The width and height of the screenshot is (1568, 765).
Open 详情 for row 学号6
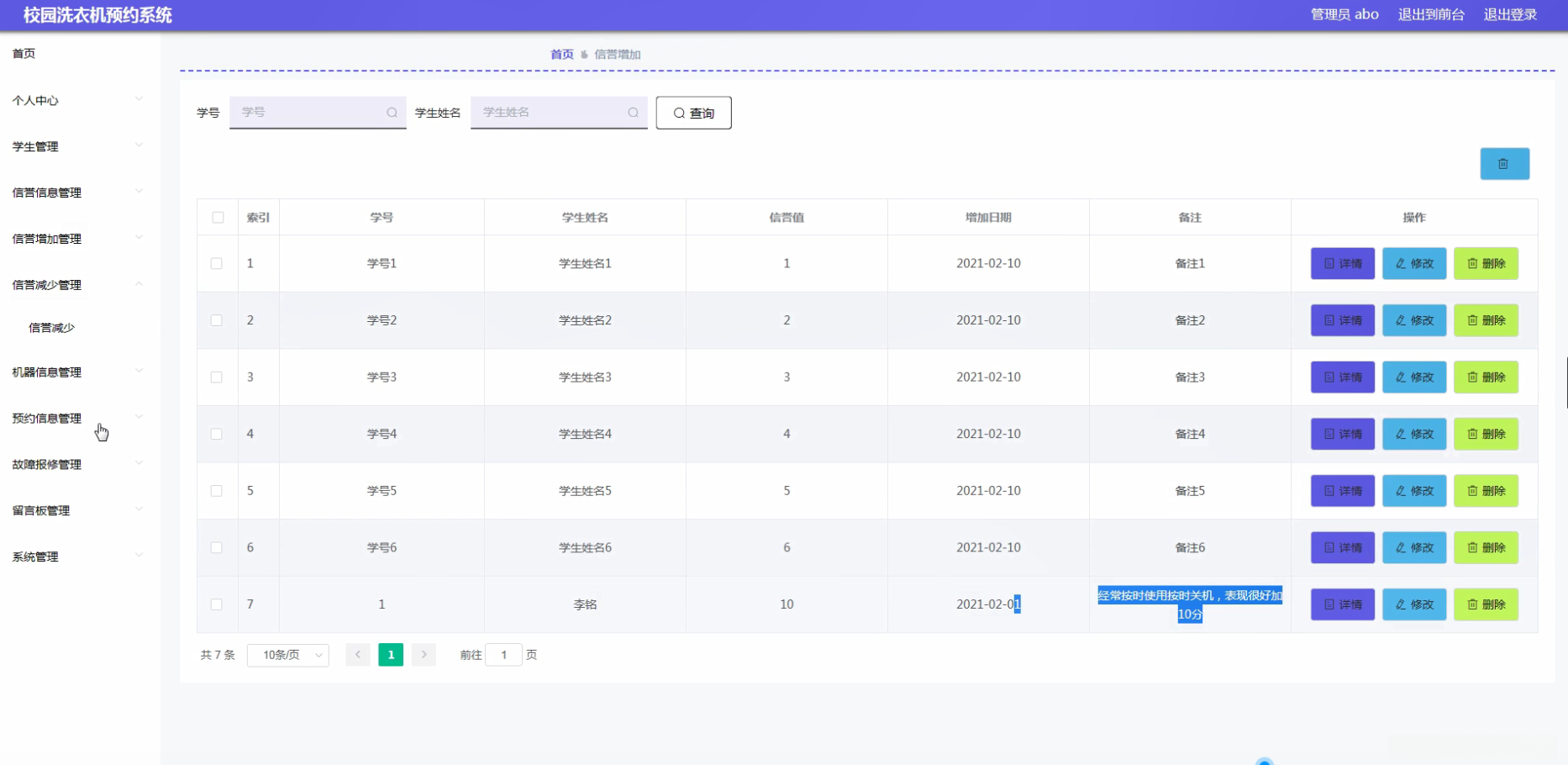point(1343,547)
